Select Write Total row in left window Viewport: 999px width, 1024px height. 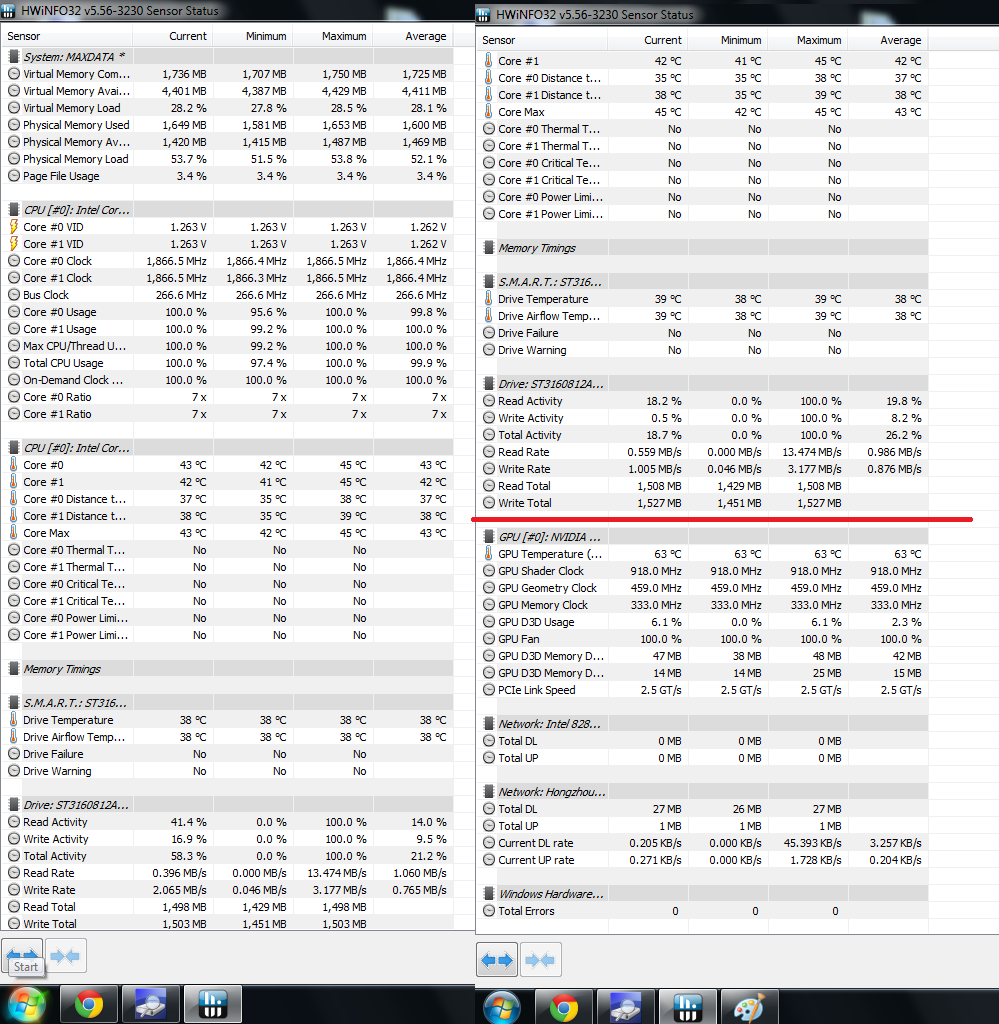tap(228, 923)
